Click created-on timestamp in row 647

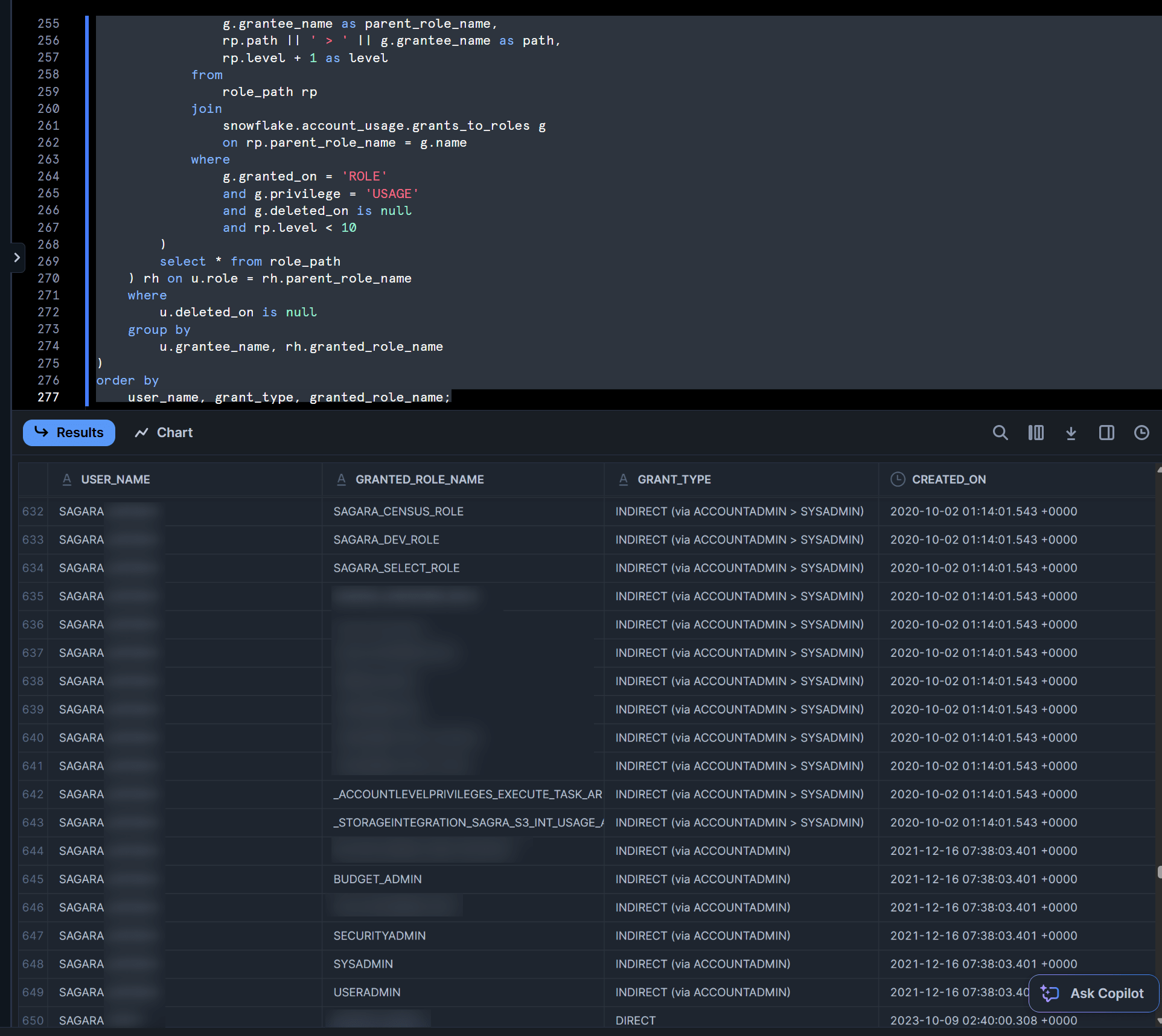pos(983,936)
